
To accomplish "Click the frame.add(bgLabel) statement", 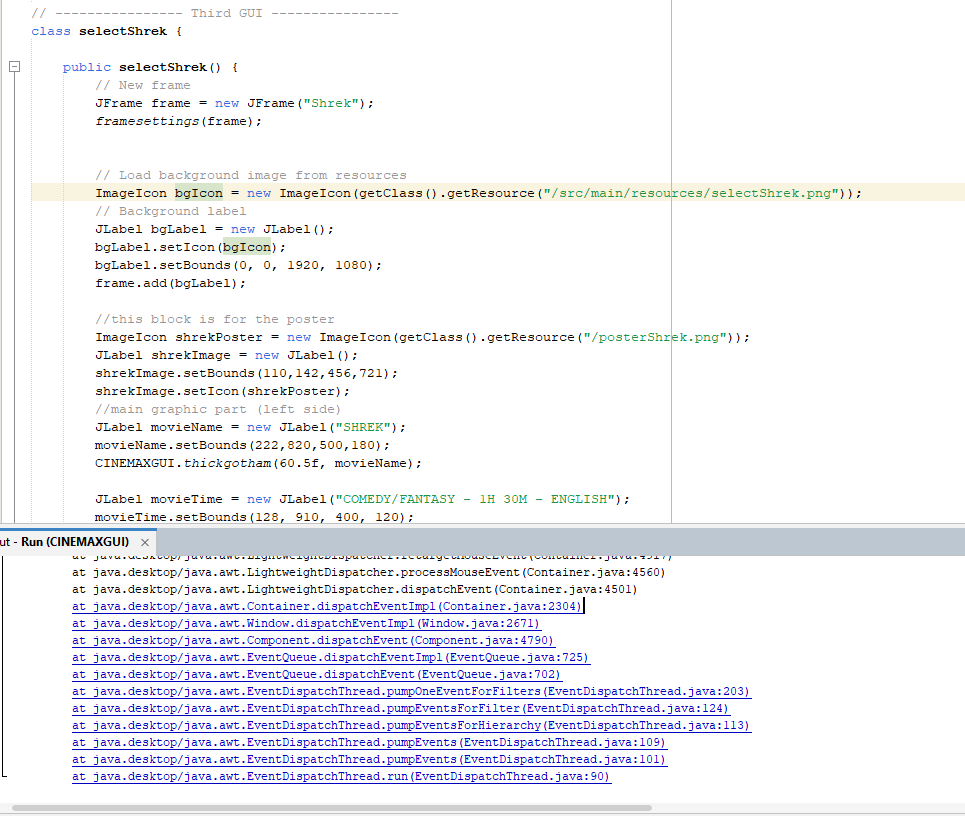I will [170, 283].
